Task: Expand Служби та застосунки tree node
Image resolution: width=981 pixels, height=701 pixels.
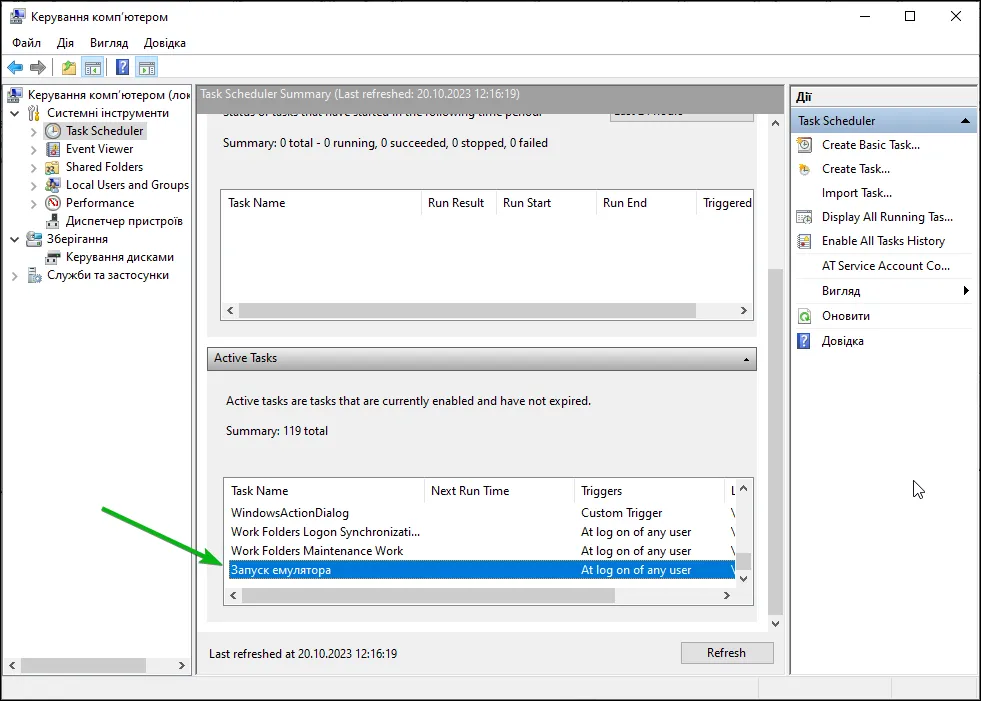Action: tap(14, 275)
